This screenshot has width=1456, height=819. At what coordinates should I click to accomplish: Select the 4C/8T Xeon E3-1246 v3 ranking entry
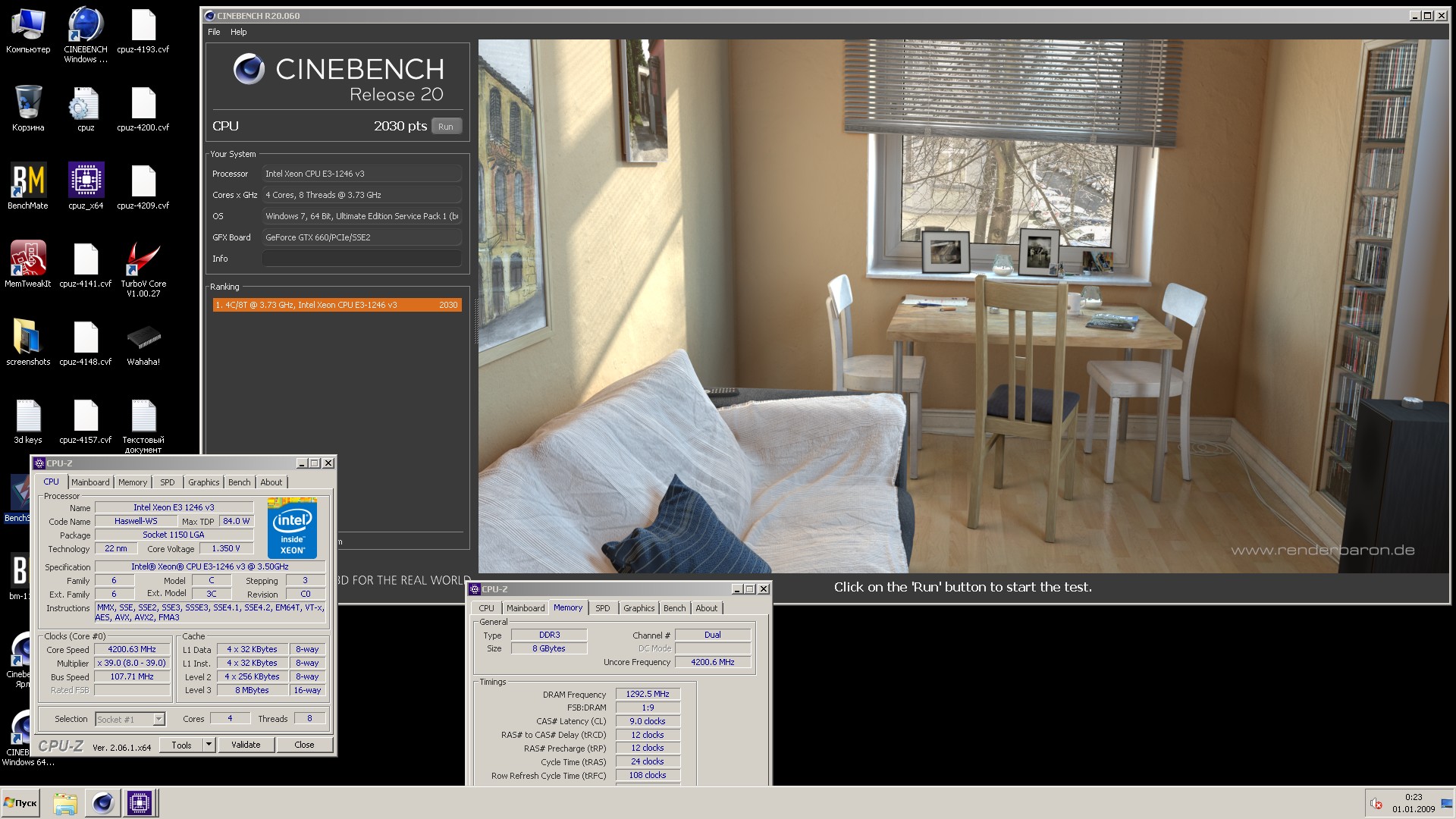pos(337,305)
